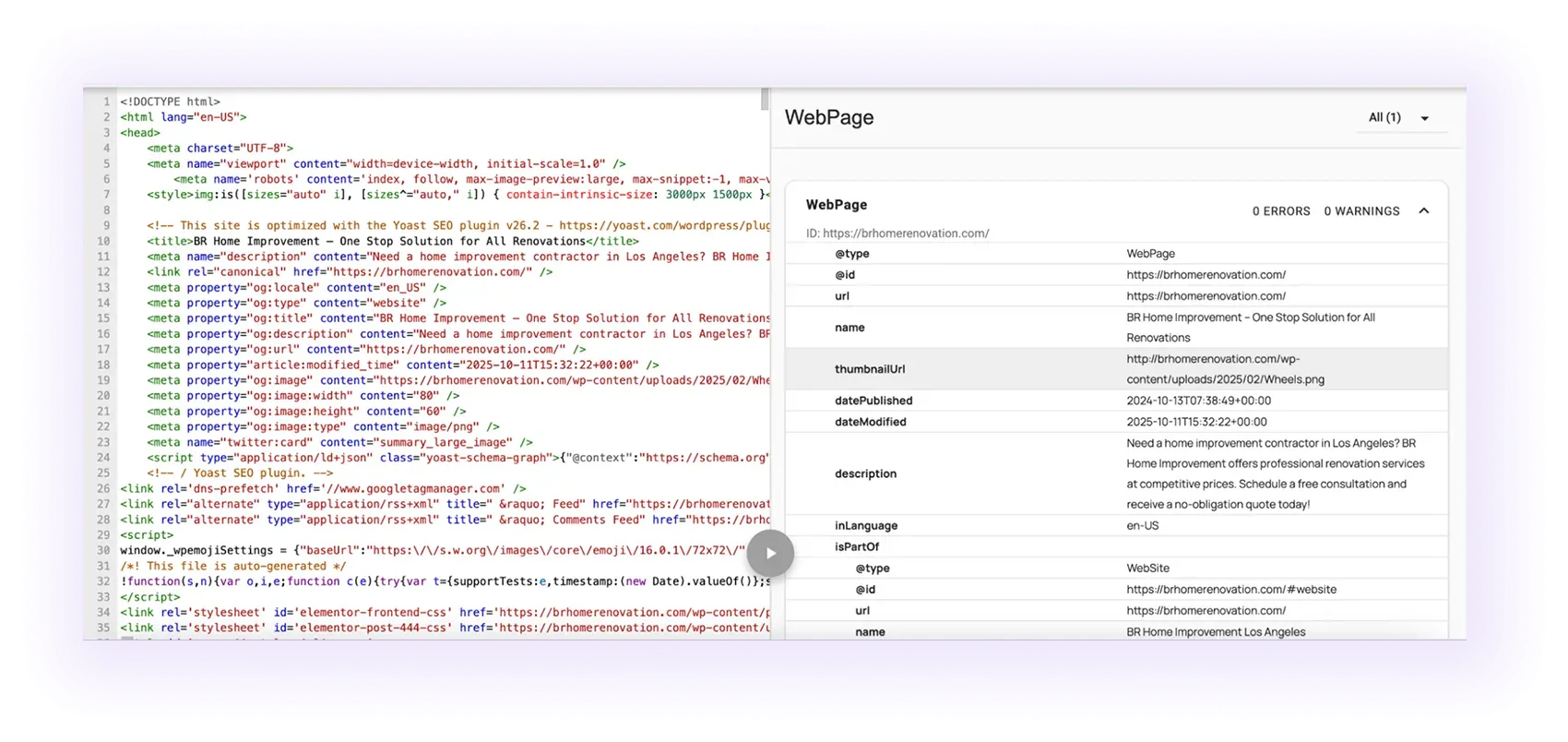Click the elementor-frontend-css stylesheet line
The image size is (1568, 742).
pos(445,613)
